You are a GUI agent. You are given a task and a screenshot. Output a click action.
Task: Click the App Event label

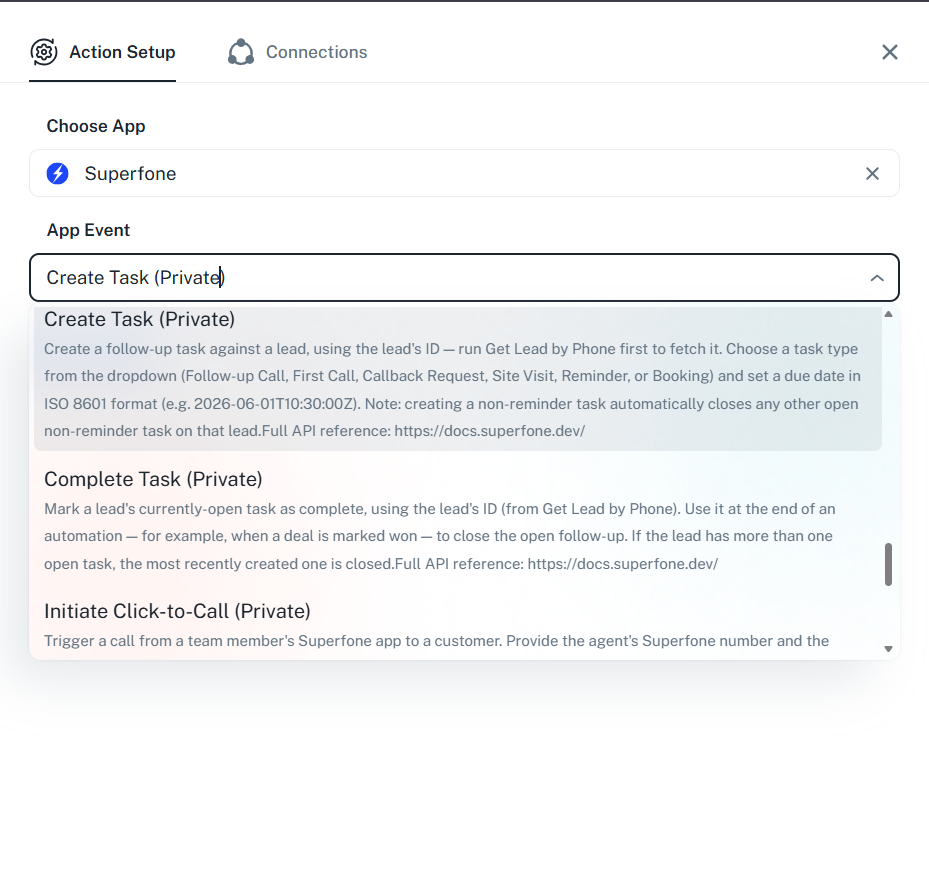pos(88,230)
